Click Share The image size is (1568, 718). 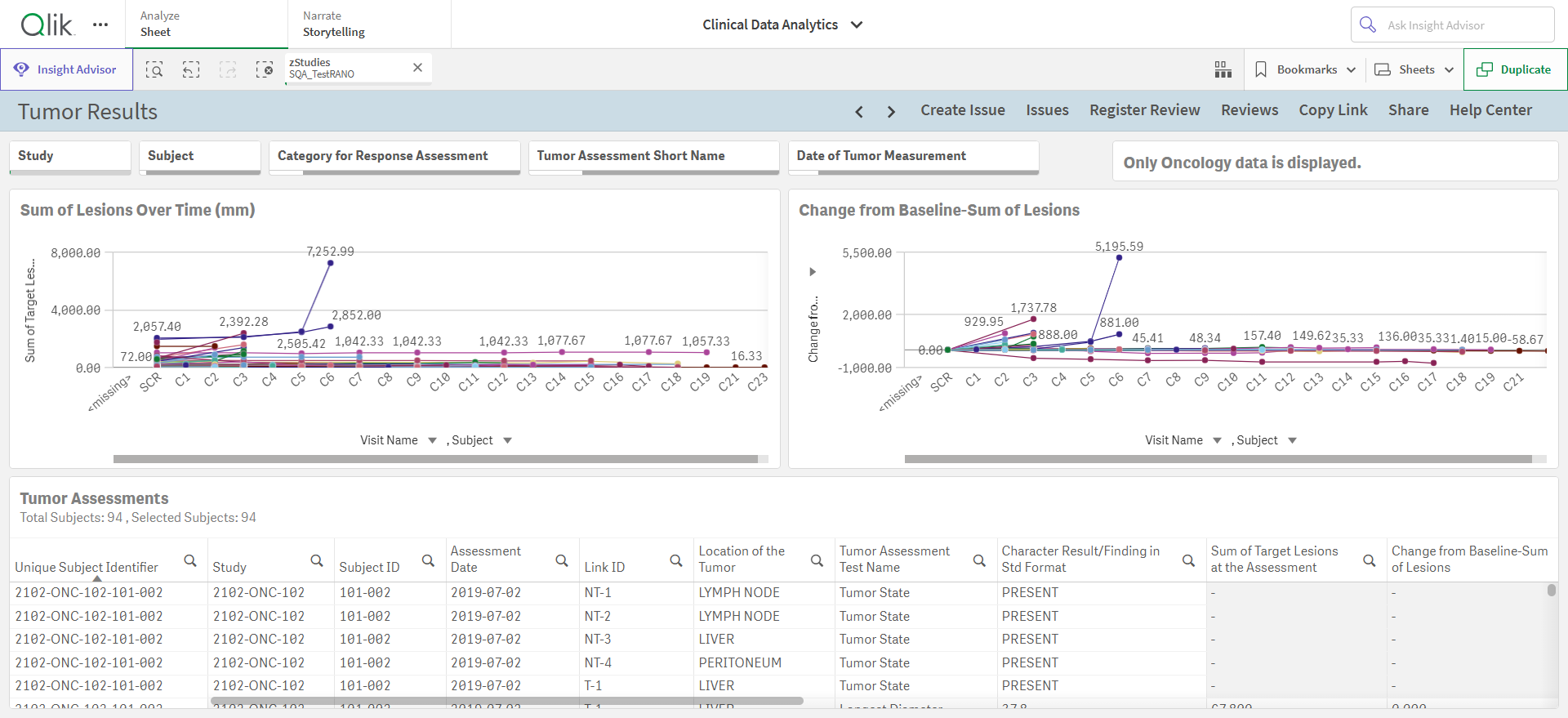click(x=1408, y=110)
